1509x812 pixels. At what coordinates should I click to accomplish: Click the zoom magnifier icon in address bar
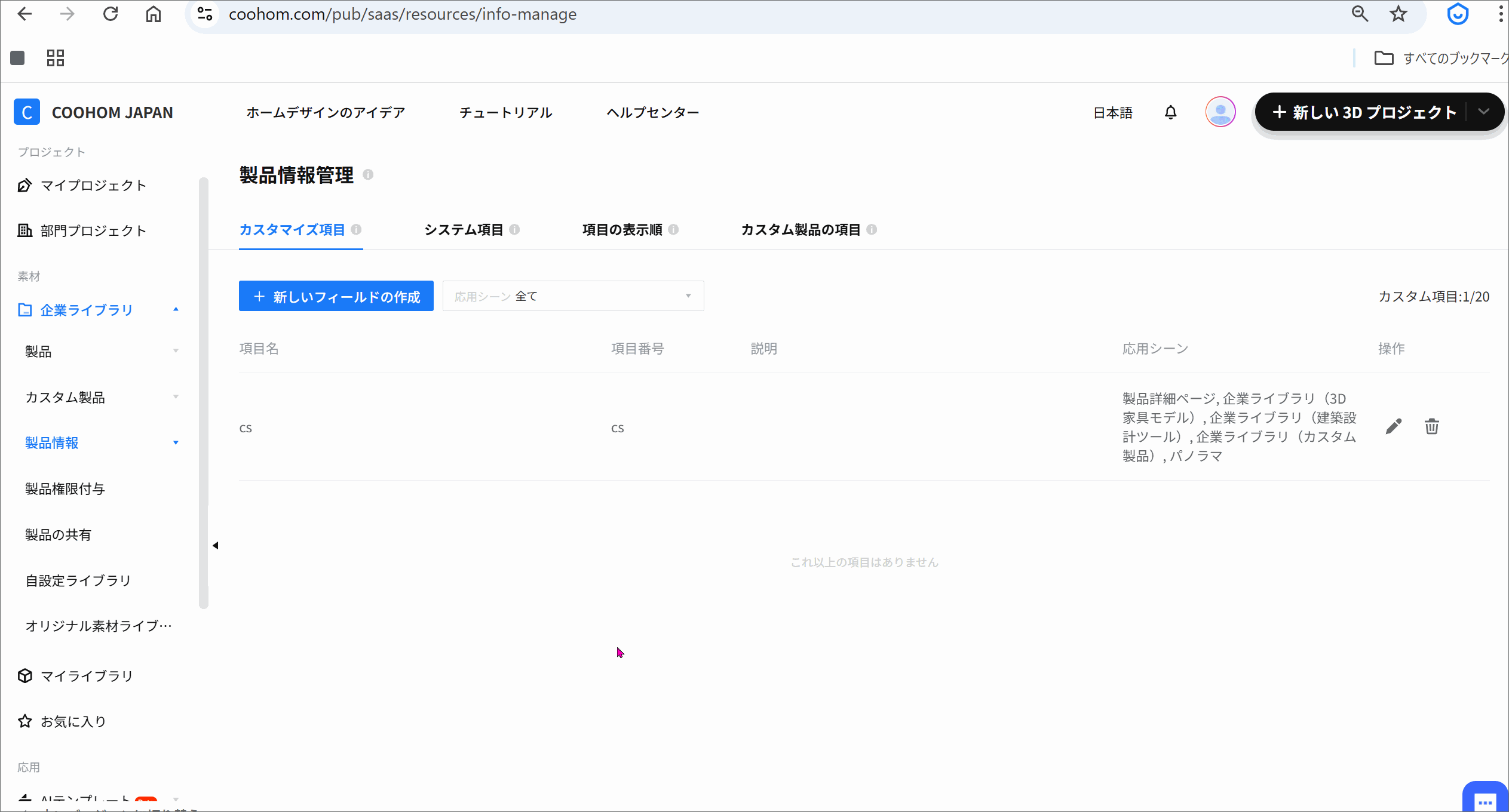pos(1360,14)
